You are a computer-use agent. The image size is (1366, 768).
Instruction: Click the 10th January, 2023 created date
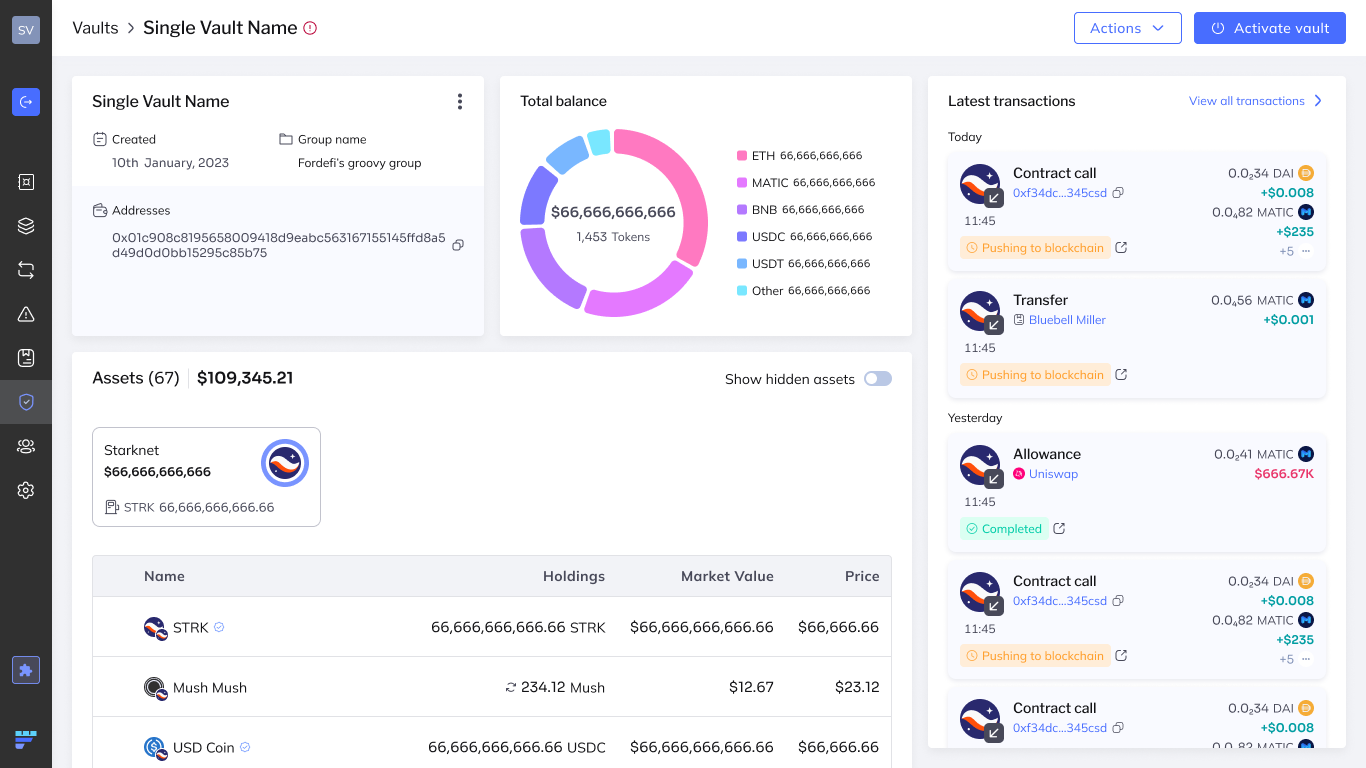pos(171,163)
